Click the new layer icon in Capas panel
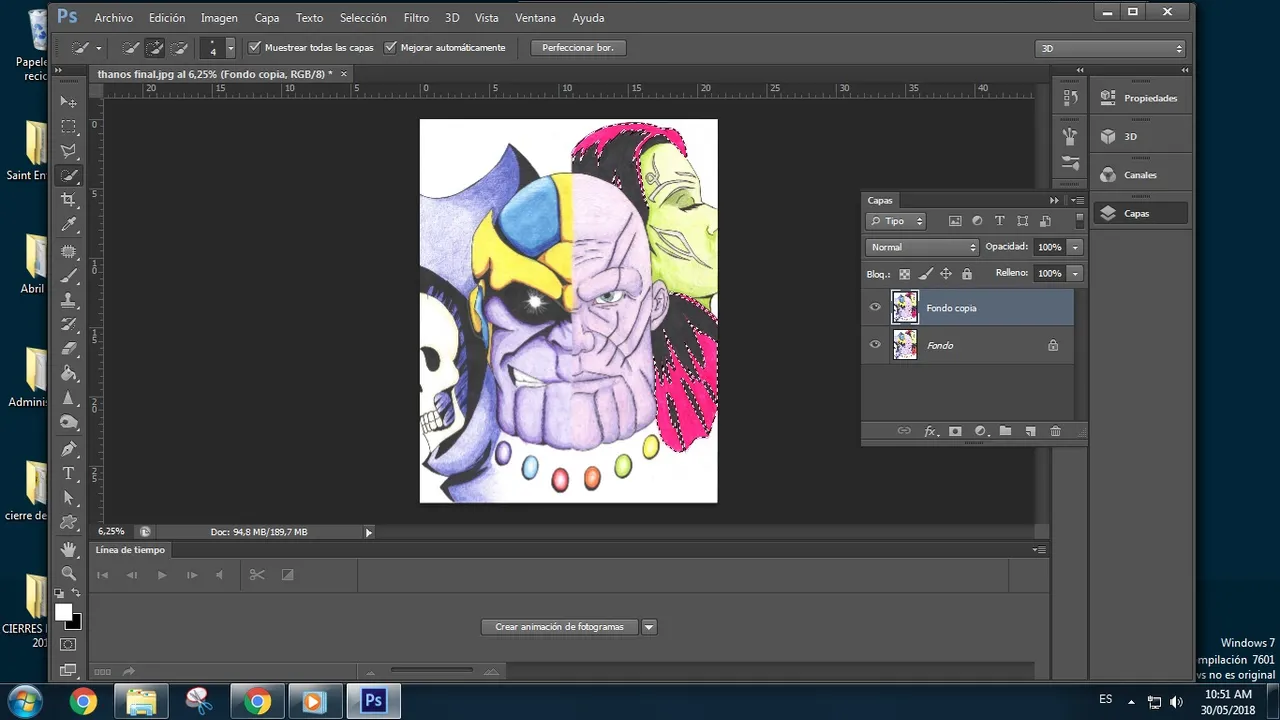 click(1030, 431)
